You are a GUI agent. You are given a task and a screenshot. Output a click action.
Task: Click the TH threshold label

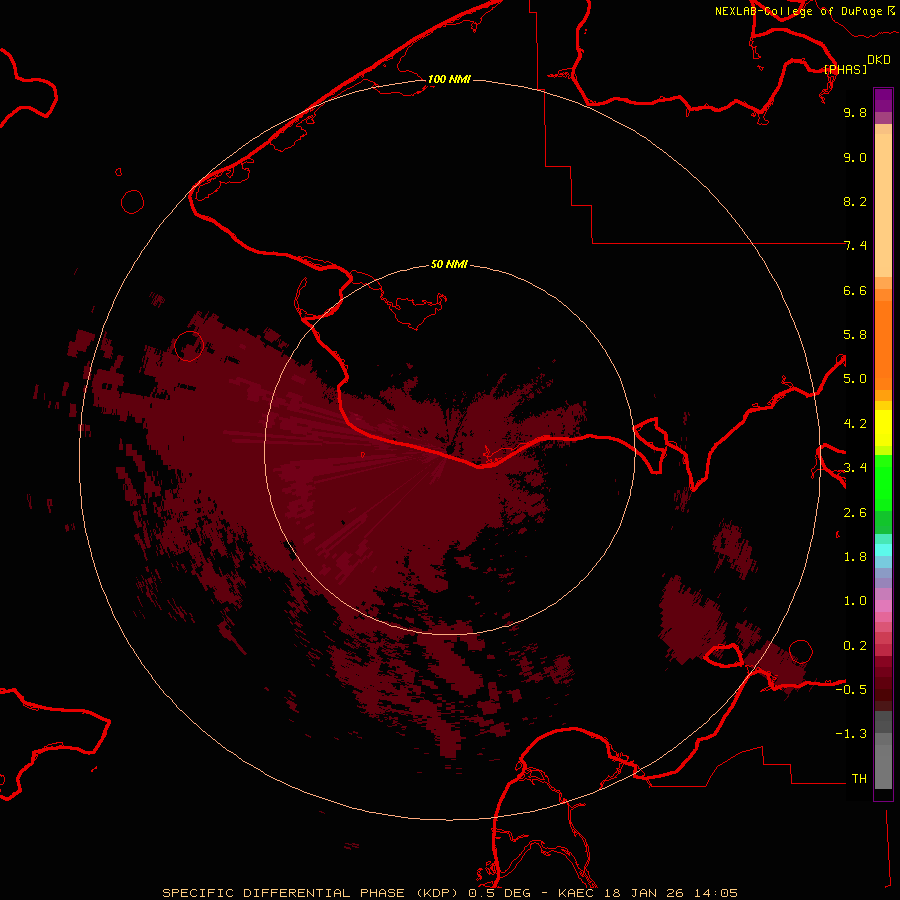pos(859,779)
